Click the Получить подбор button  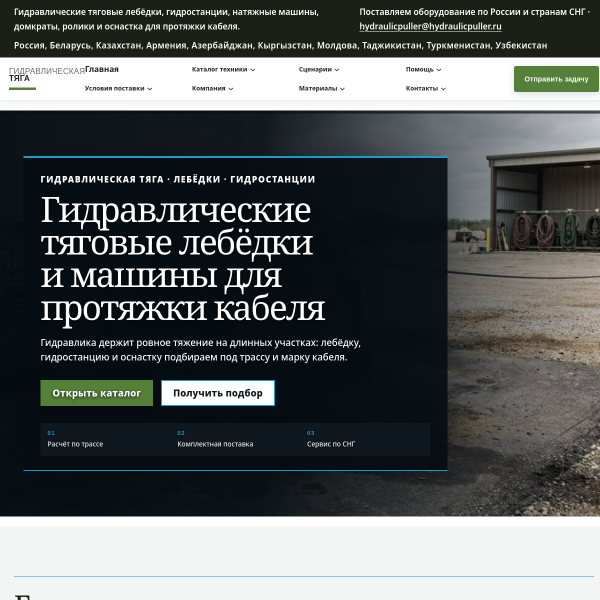click(x=218, y=393)
